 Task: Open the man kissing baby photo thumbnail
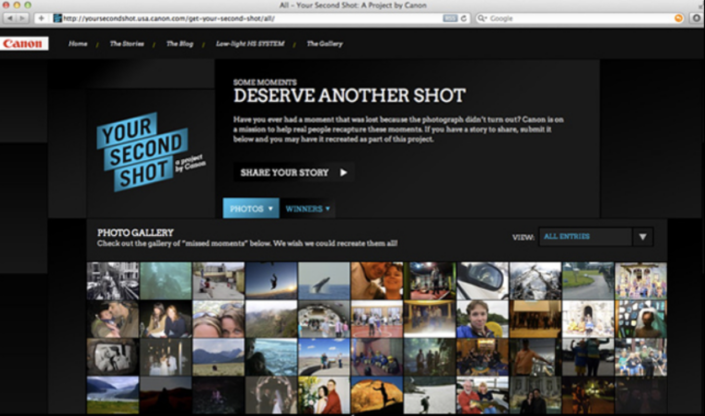[x=113, y=319]
